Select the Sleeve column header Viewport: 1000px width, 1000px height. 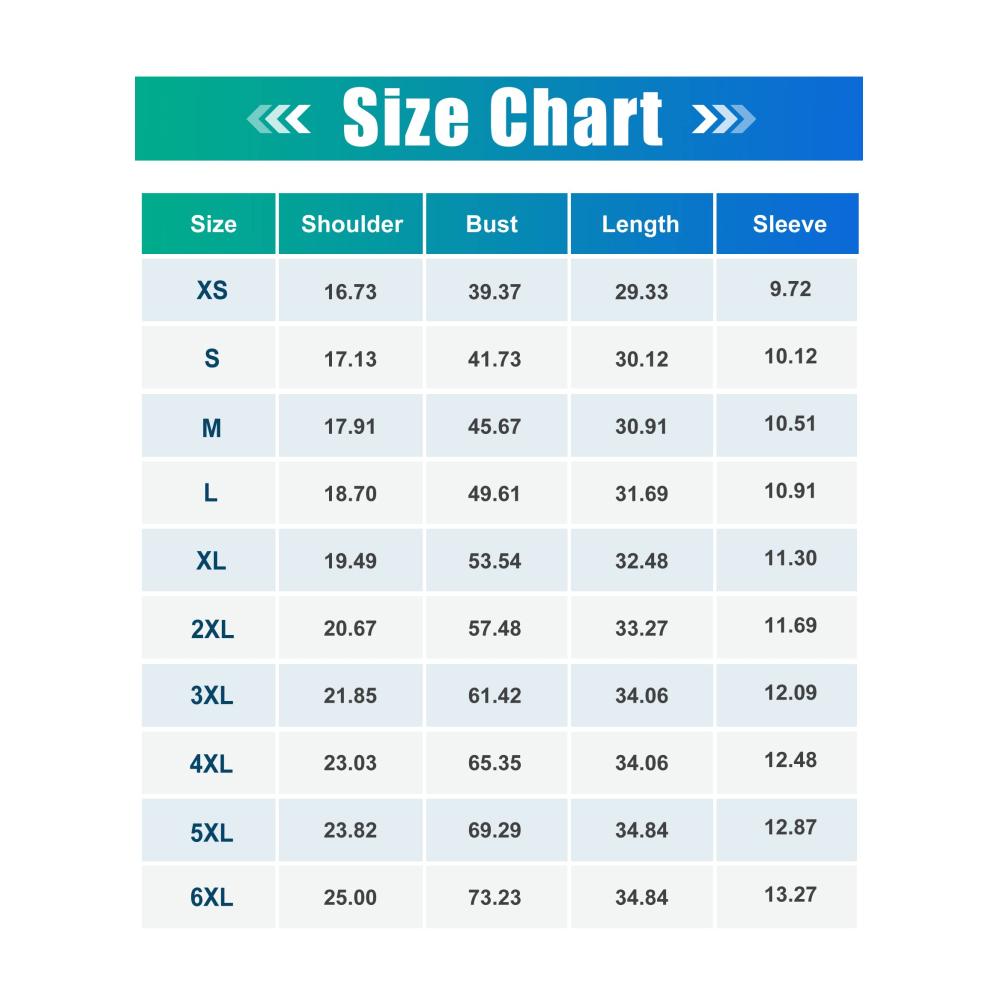pos(788,224)
